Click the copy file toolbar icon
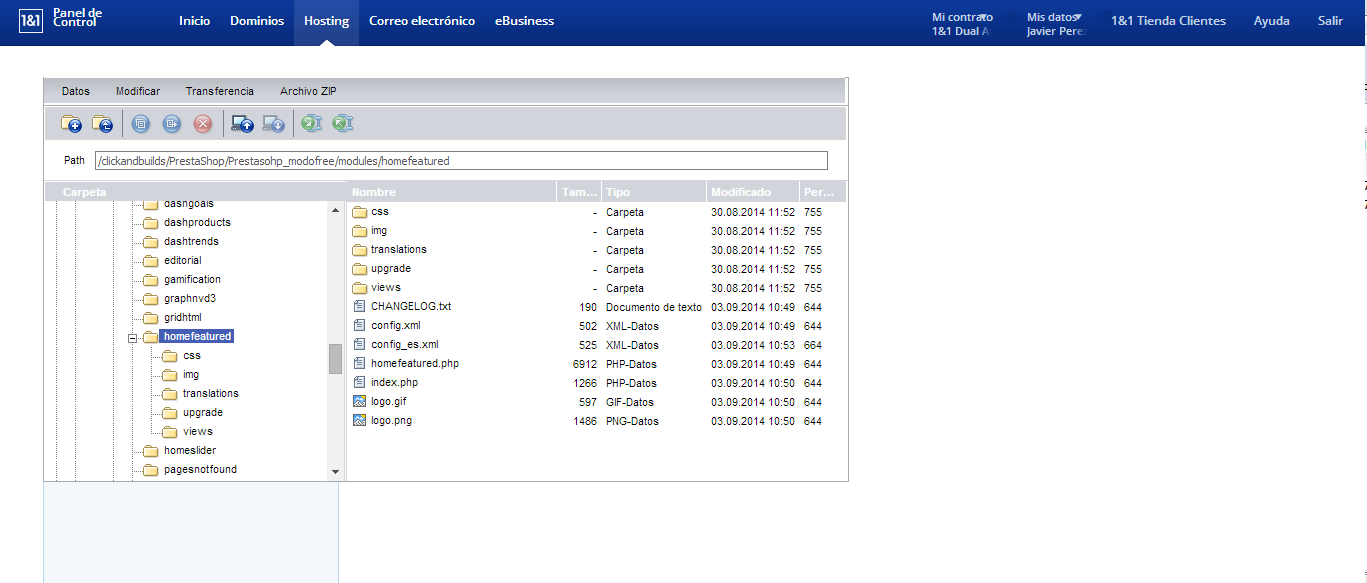The image size is (1367, 583). 141,124
